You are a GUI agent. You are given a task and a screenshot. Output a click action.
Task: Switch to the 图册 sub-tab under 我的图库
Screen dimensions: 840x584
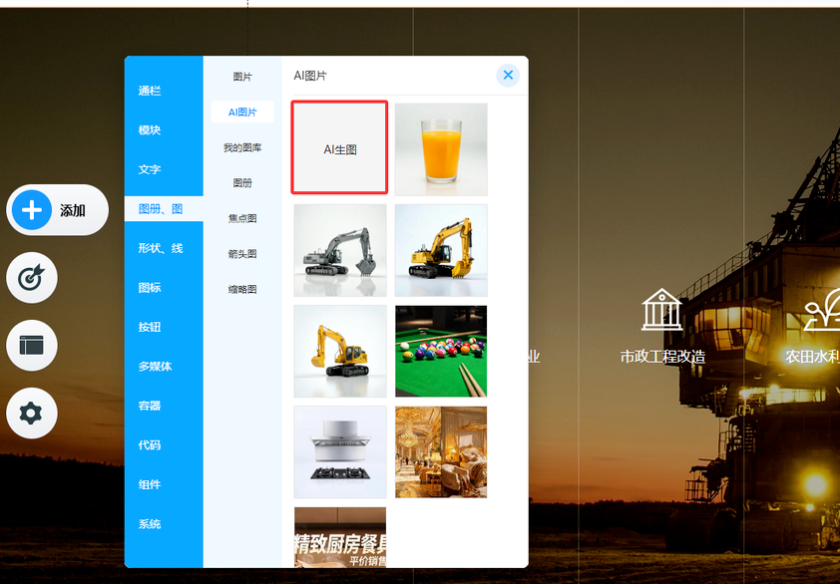click(243, 183)
